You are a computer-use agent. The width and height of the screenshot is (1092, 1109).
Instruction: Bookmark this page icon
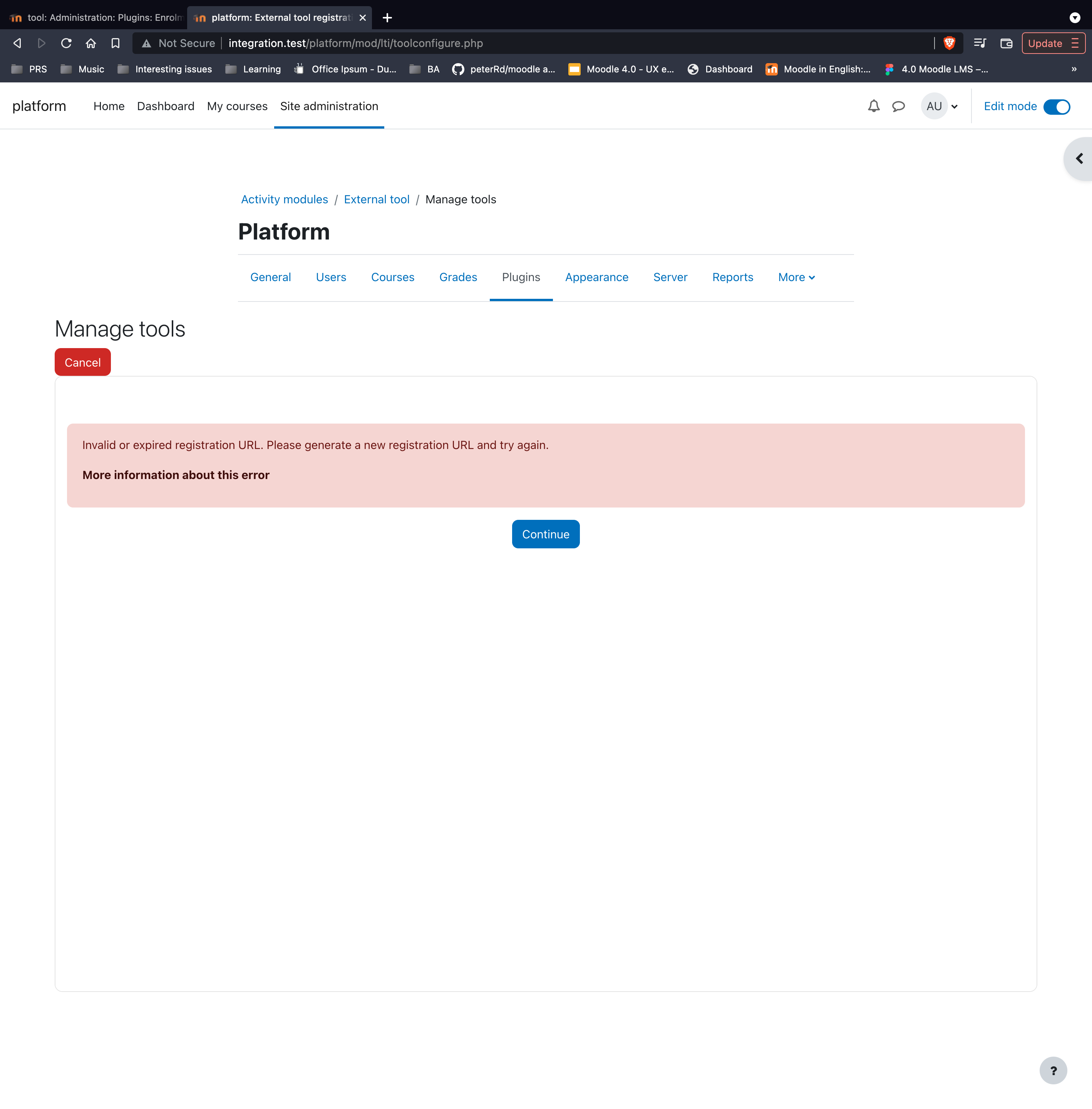click(x=115, y=43)
